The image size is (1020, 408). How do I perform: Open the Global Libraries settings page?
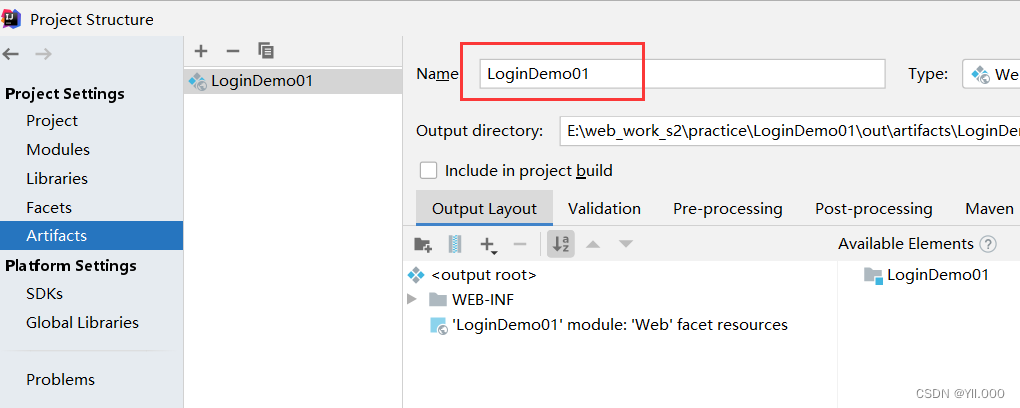coord(82,323)
